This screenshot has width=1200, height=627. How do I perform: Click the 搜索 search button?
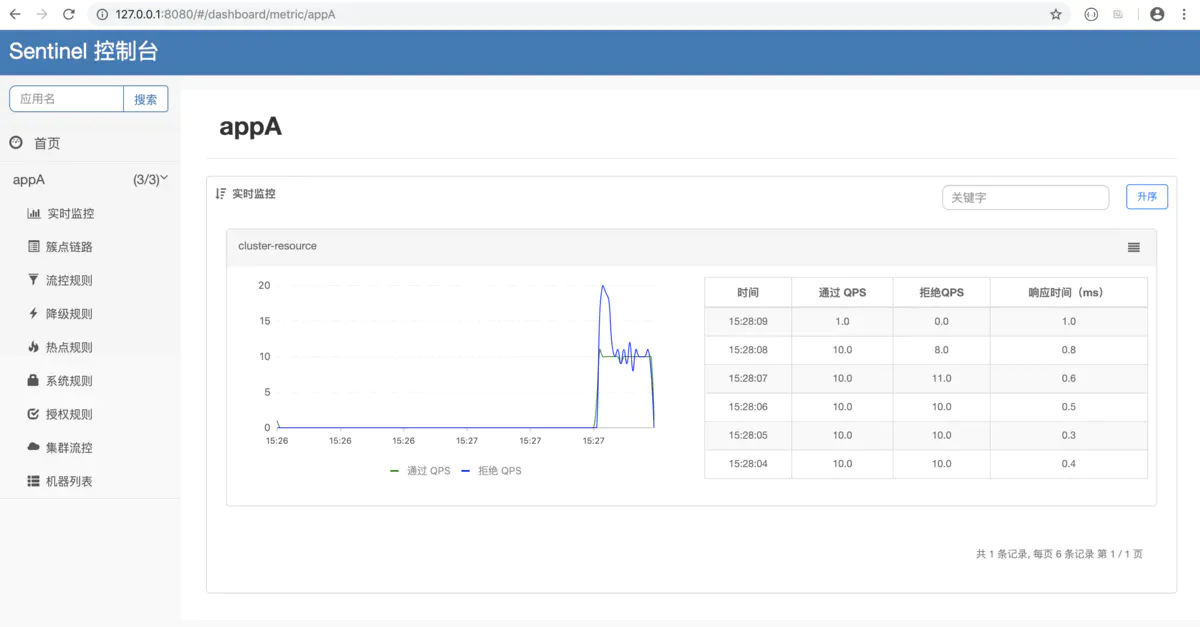pyautogui.click(x=146, y=99)
